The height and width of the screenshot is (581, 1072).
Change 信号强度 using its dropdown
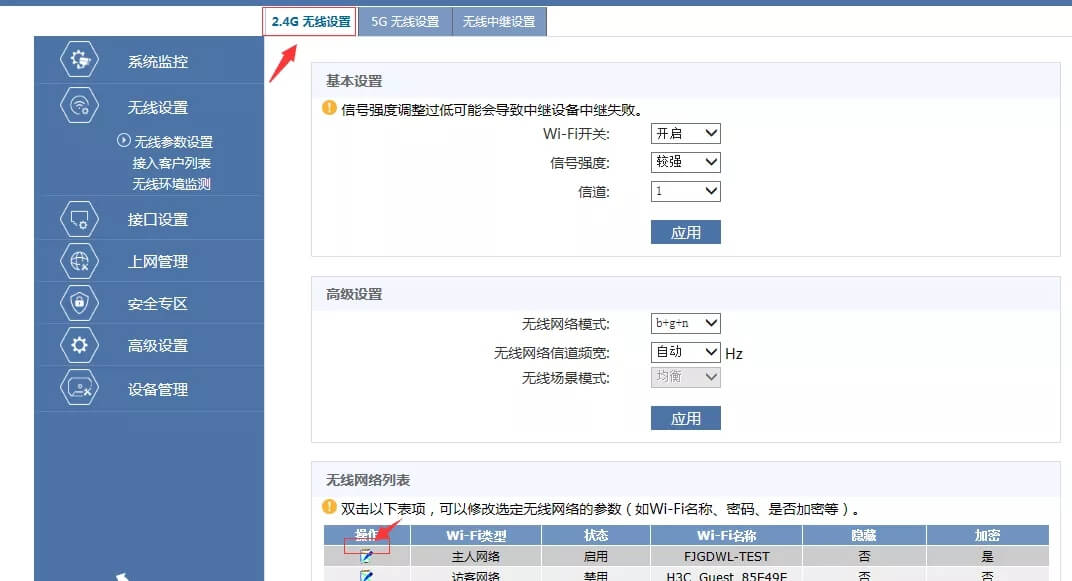click(x=685, y=161)
